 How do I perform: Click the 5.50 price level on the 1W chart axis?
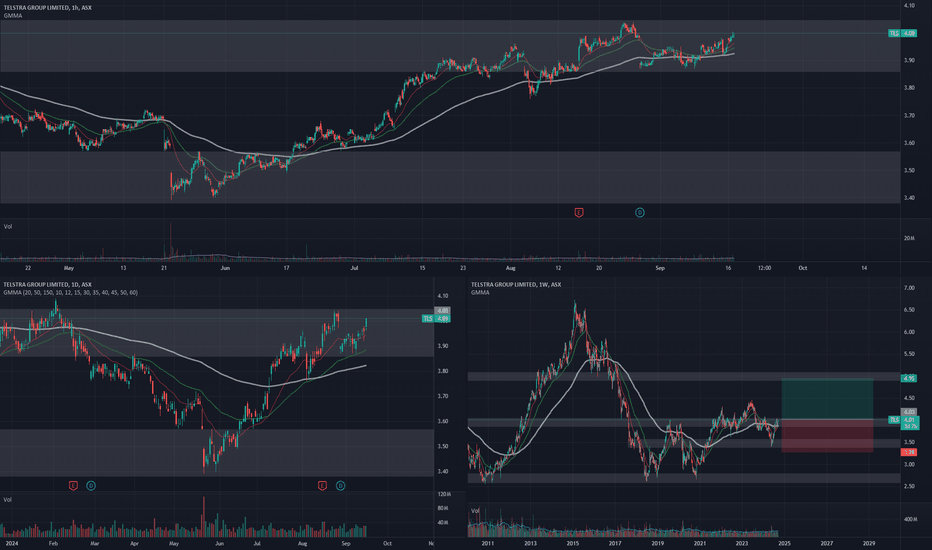(x=909, y=354)
